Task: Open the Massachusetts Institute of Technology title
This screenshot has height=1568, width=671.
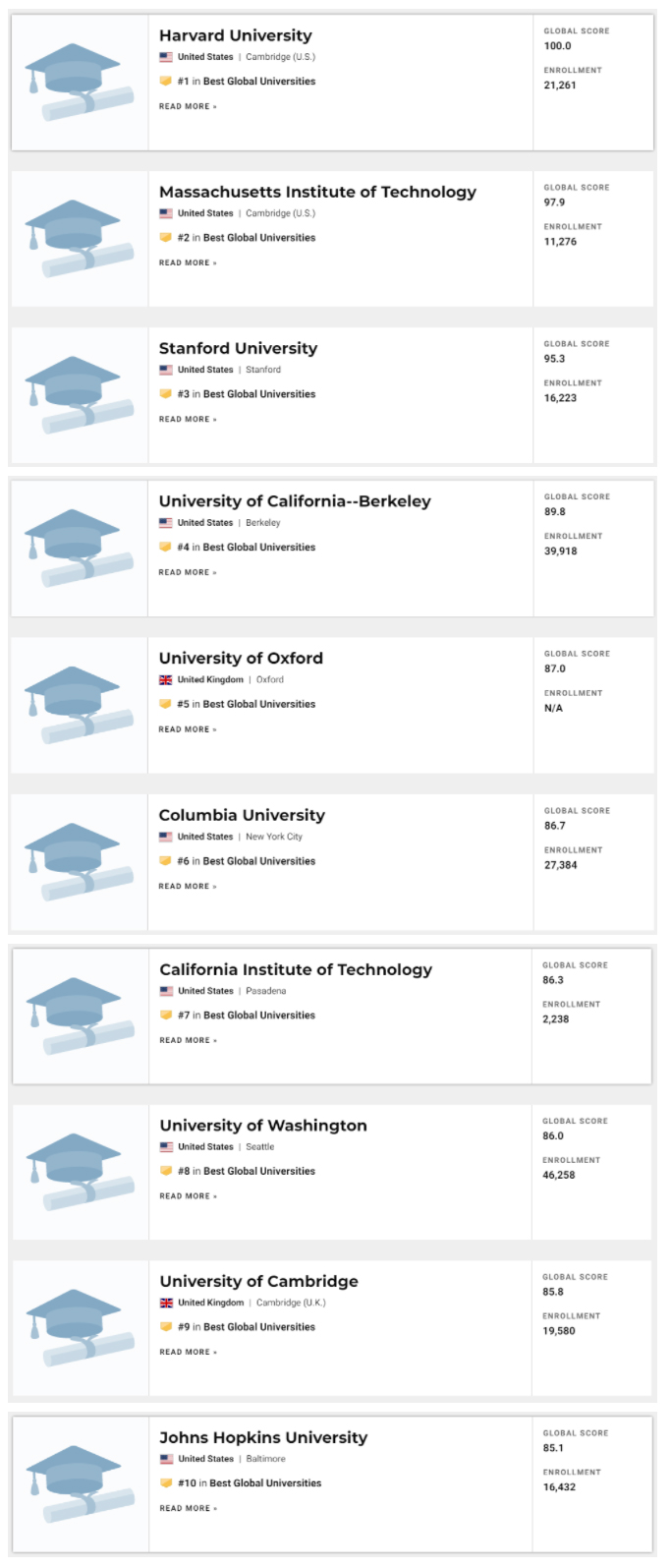Action: coord(317,192)
